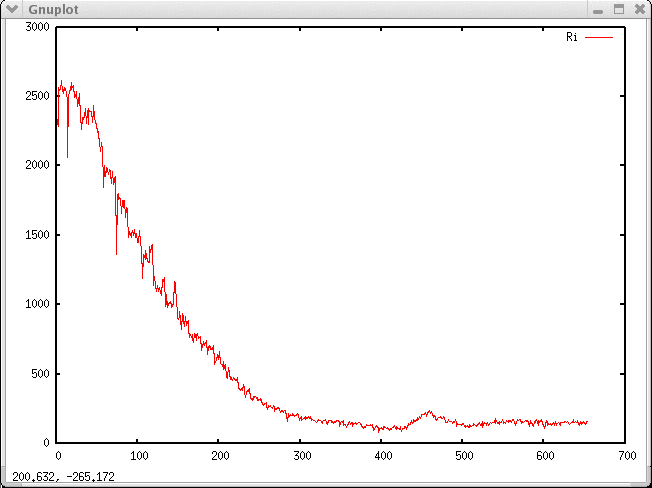Click the red Ri legend line sample

tap(599, 37)
